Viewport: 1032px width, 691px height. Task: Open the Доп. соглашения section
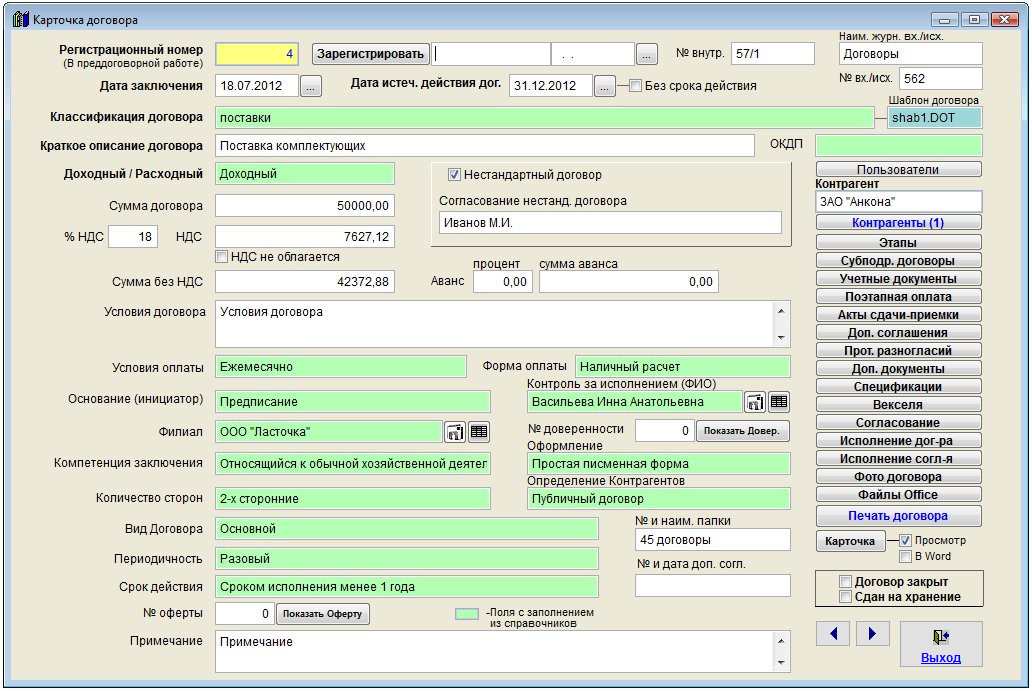tap(898, 332)
